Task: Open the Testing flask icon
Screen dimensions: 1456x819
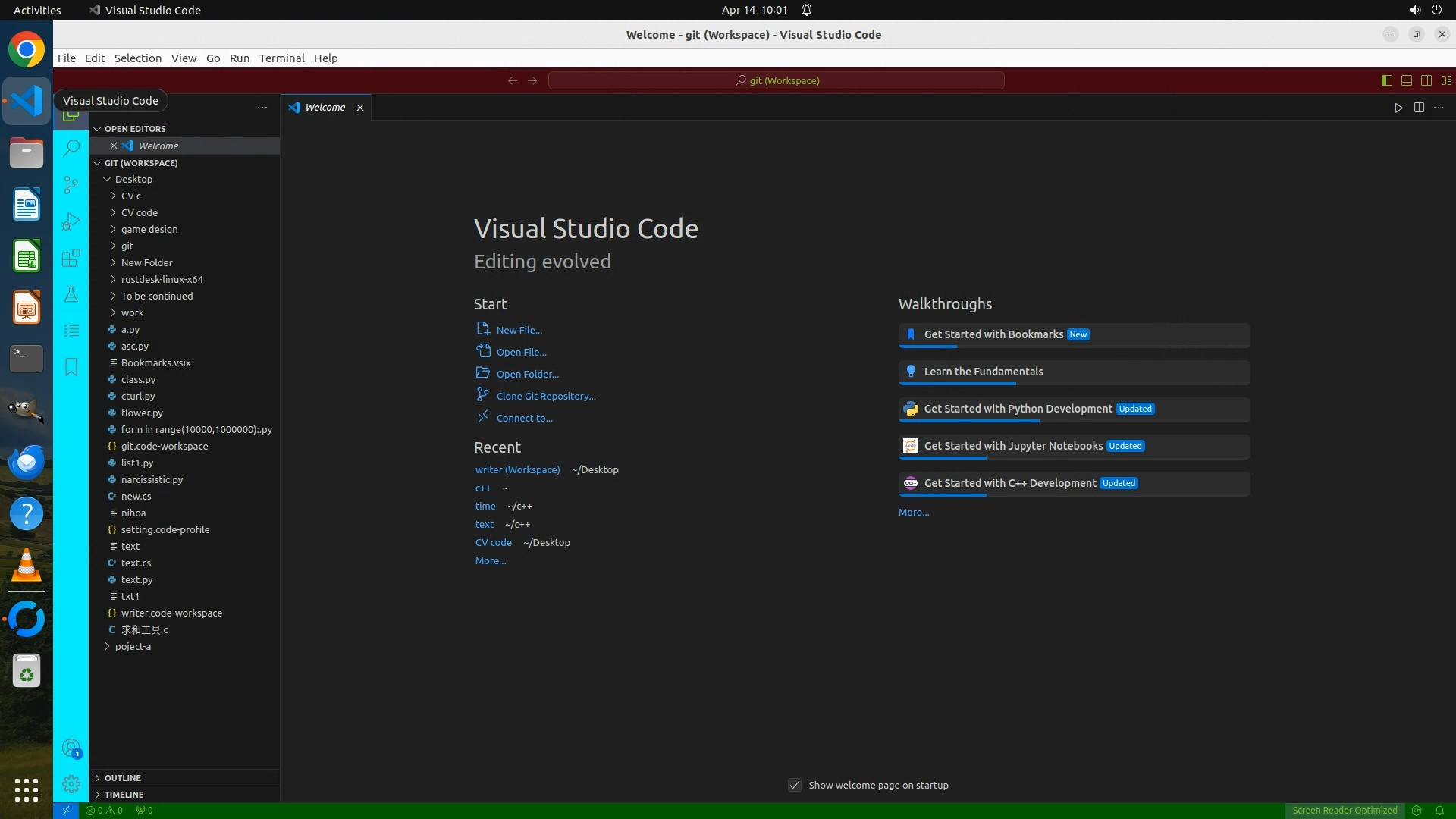Action: (x=71, y=294)
